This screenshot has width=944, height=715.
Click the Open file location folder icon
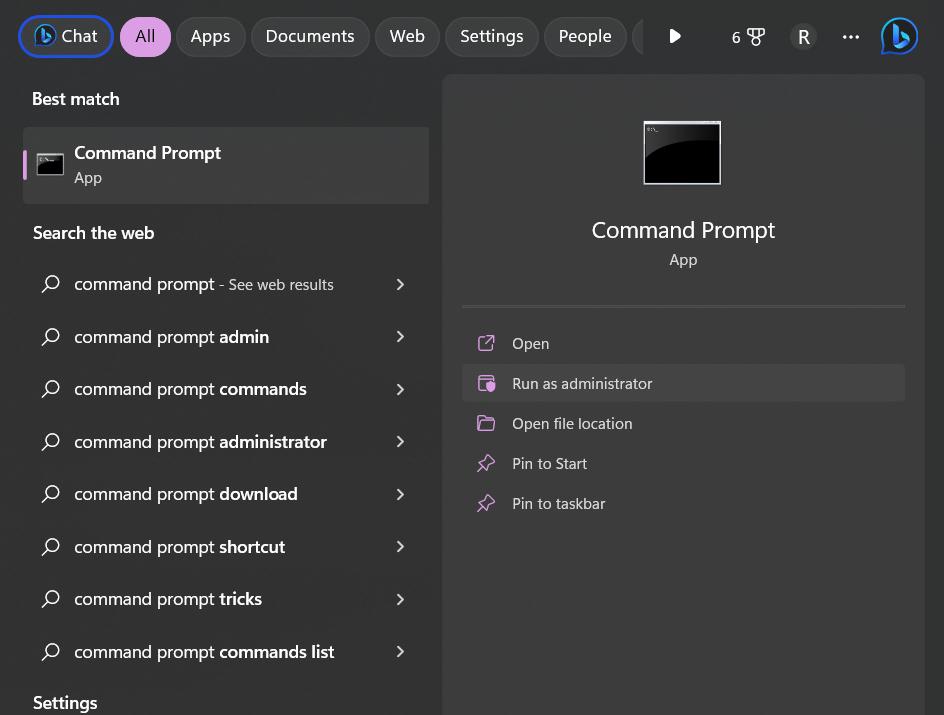tap(486, 423)
